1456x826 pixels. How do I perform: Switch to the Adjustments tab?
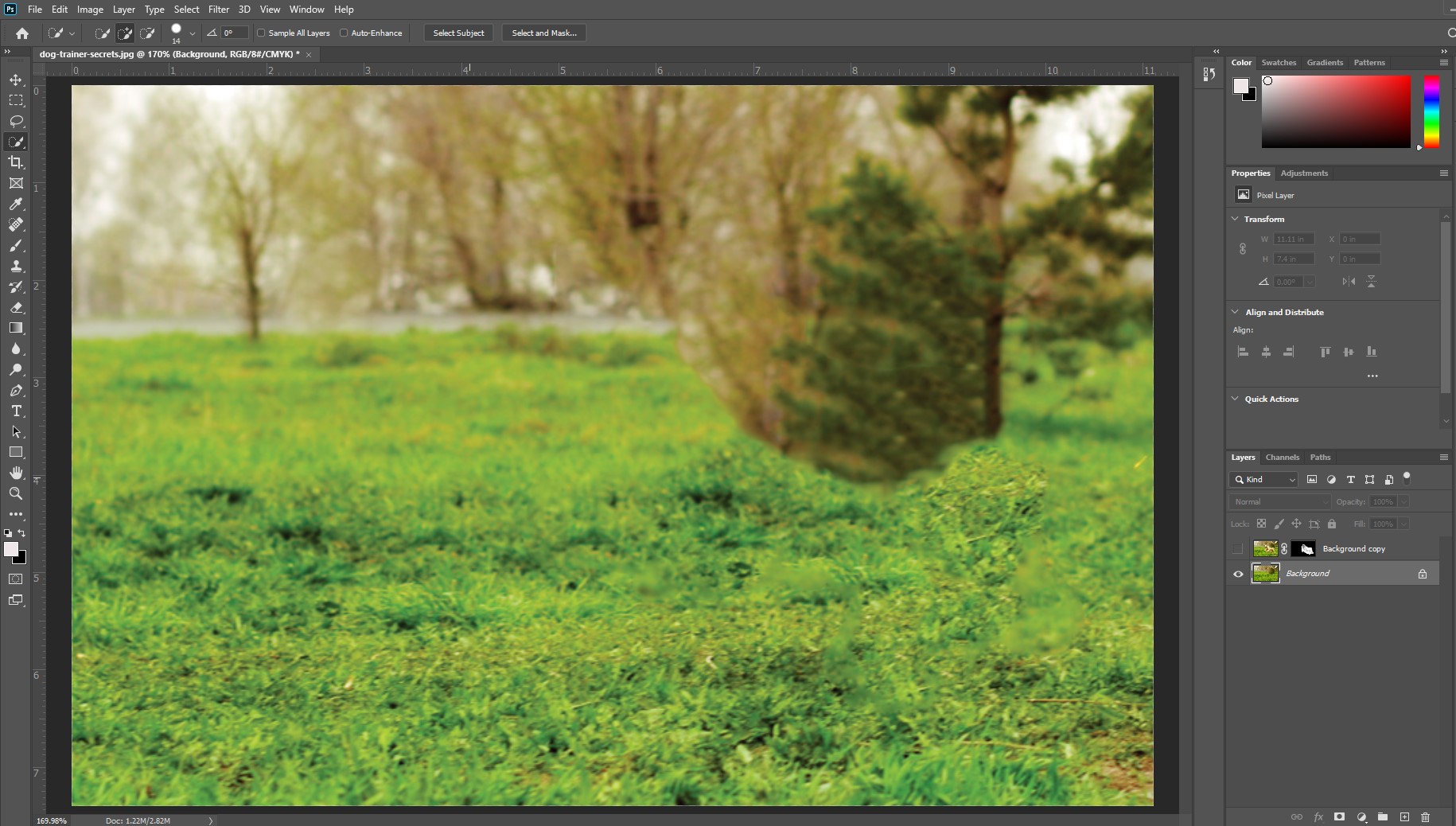[x=1304, y=173]
